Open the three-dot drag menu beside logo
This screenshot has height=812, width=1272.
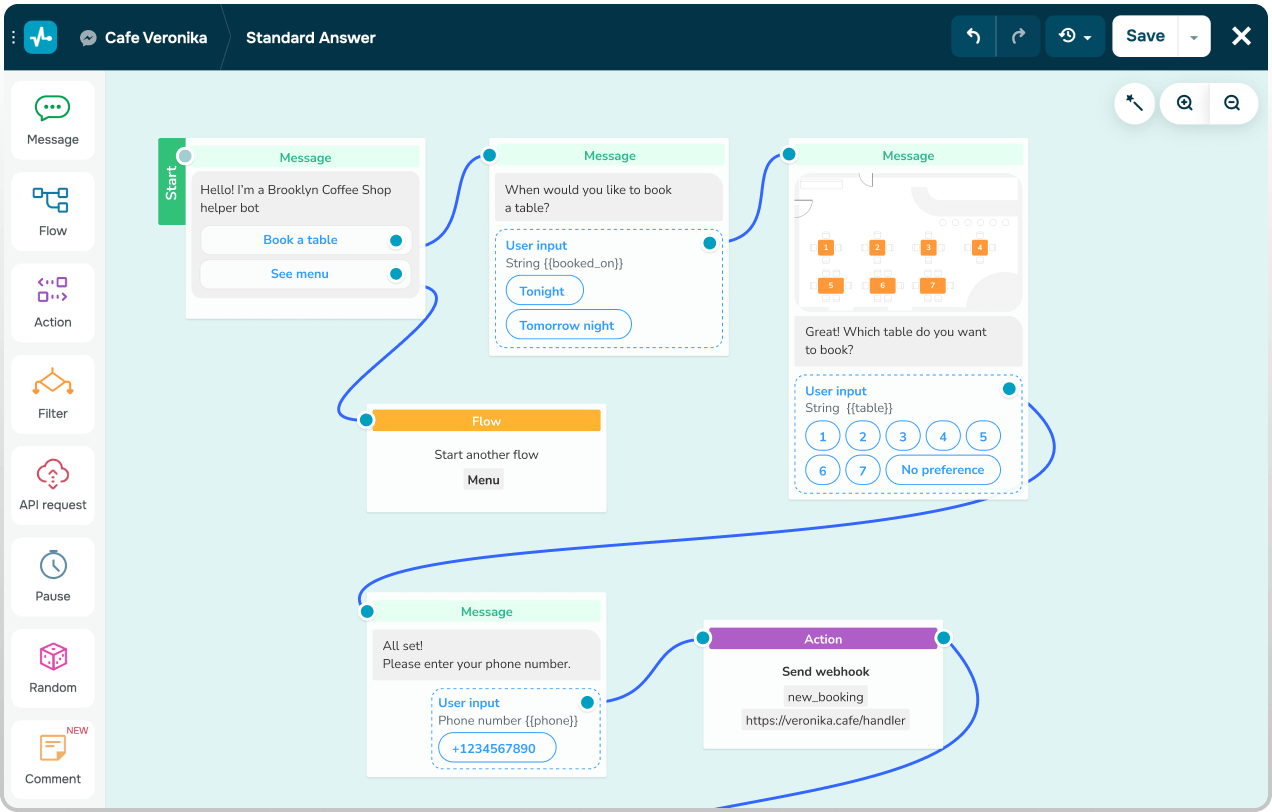[x=13, y=37]
